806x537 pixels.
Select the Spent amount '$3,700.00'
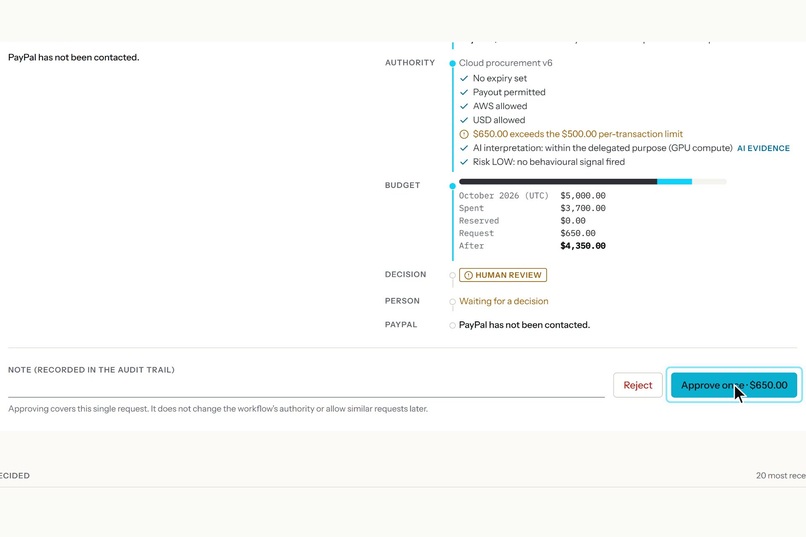coord(583,208)
